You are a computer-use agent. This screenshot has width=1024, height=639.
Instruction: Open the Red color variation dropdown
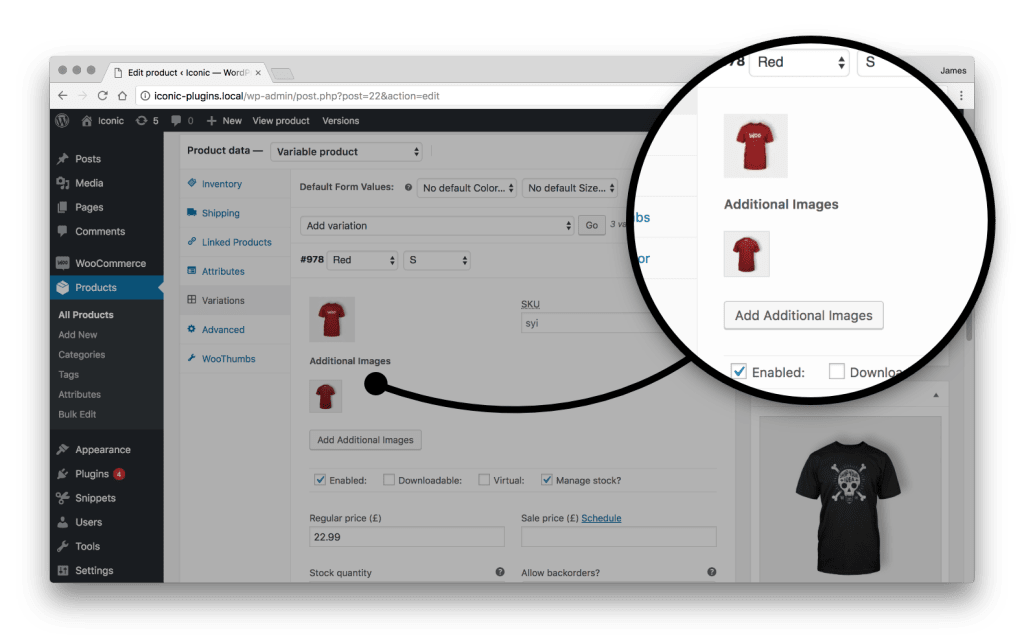(362, 260)
